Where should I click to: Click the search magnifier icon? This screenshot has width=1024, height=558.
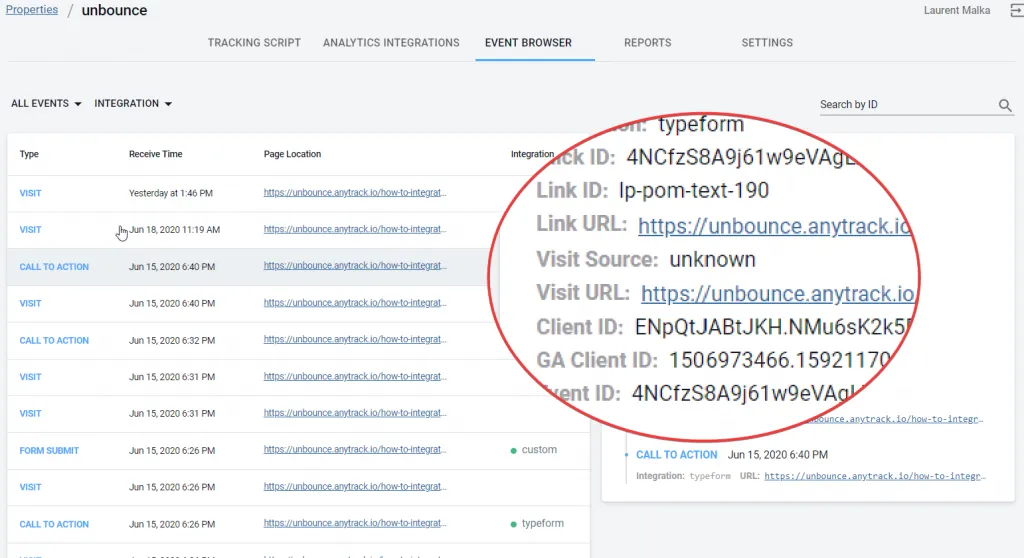coord(1004,105)
